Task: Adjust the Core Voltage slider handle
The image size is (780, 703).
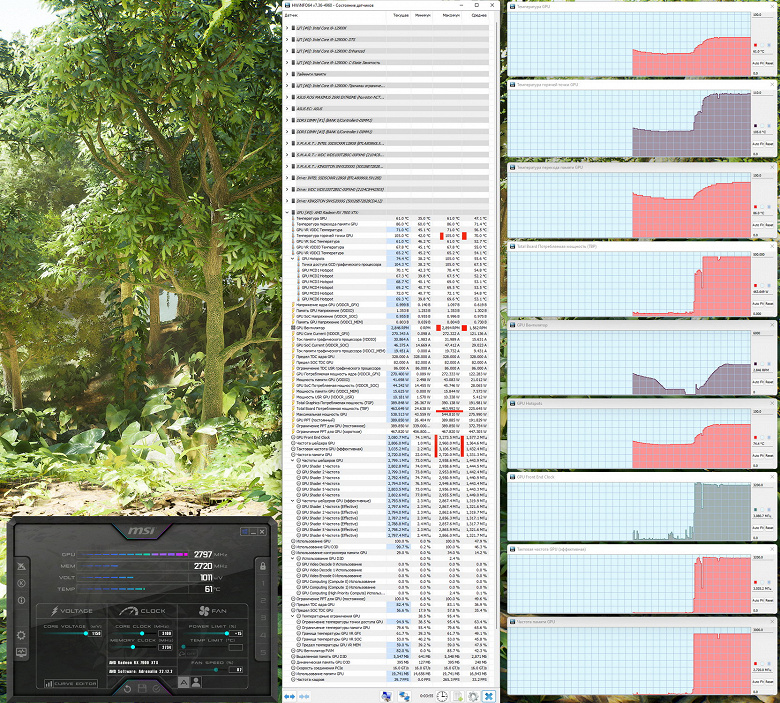Action: click(86, 633)
